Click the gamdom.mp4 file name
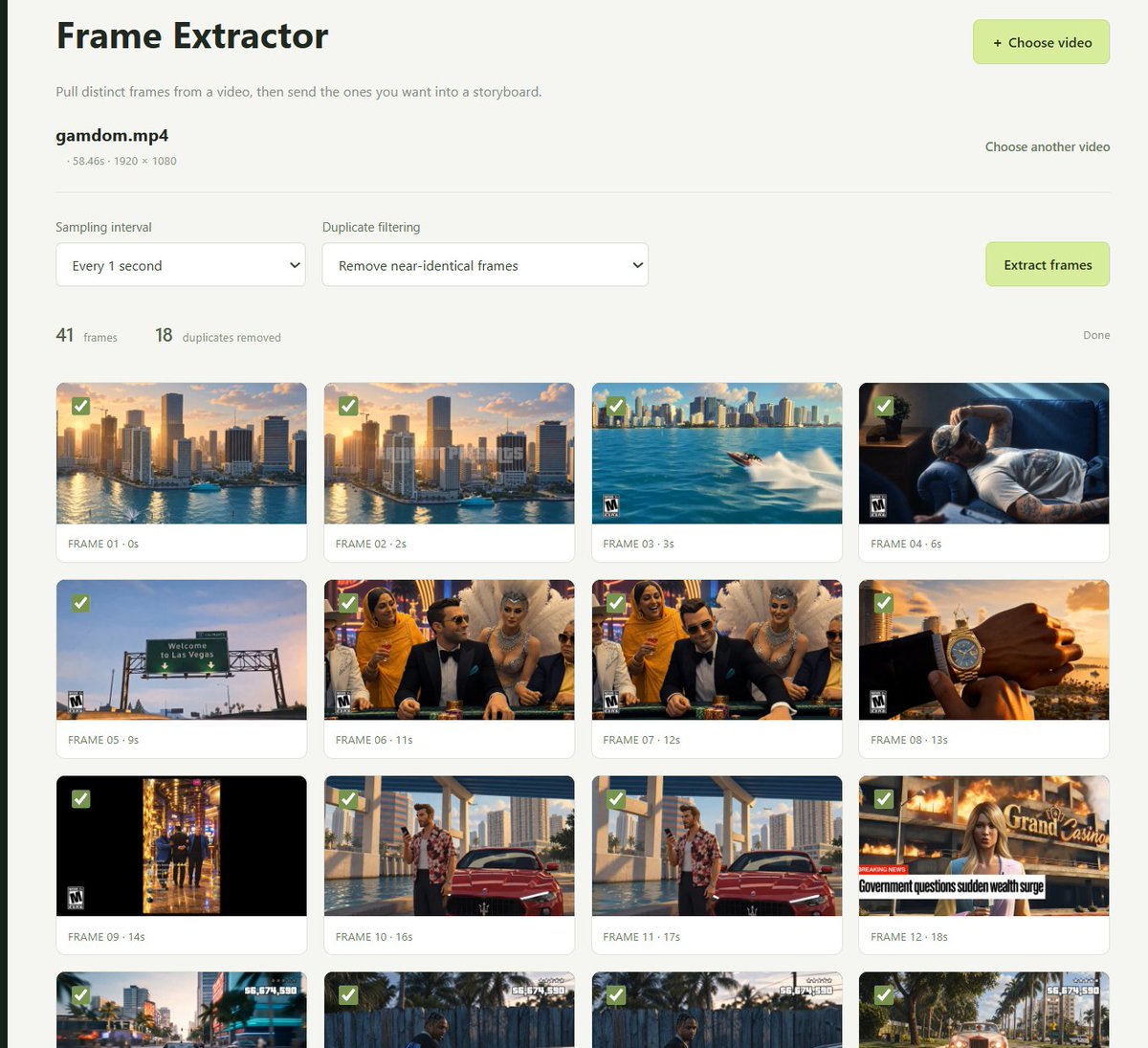This screenshot has width=1148, height=1048. coord(112,136)
